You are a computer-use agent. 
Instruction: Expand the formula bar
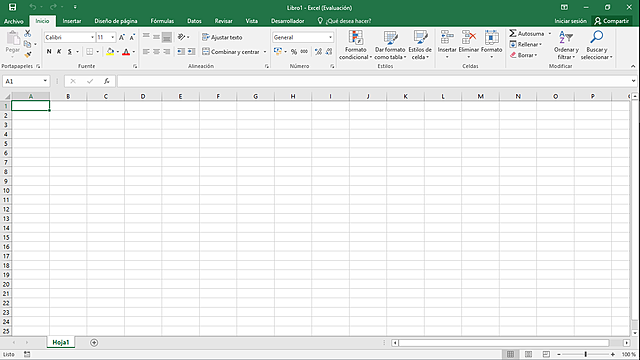click(633, 81)
